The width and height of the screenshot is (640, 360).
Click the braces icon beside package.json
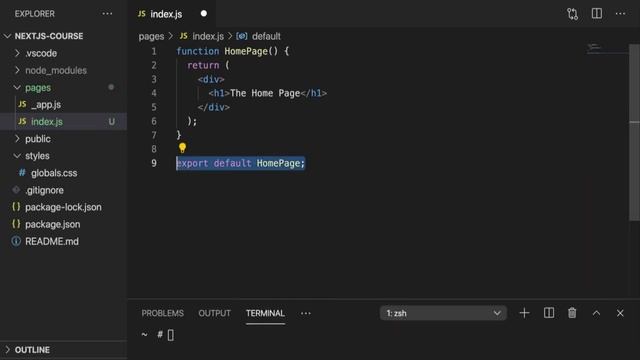[16, 224]
